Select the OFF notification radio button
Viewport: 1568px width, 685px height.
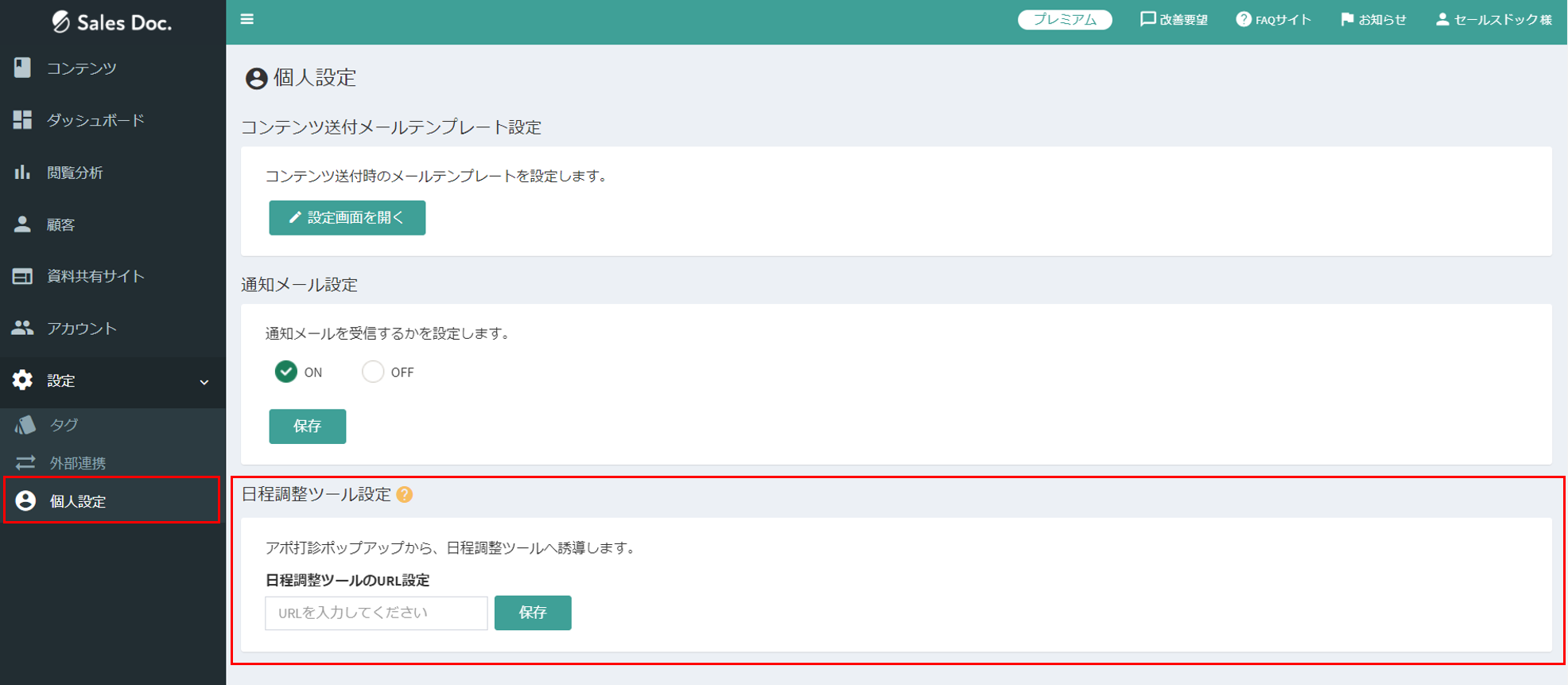click(x=373, y=372)
